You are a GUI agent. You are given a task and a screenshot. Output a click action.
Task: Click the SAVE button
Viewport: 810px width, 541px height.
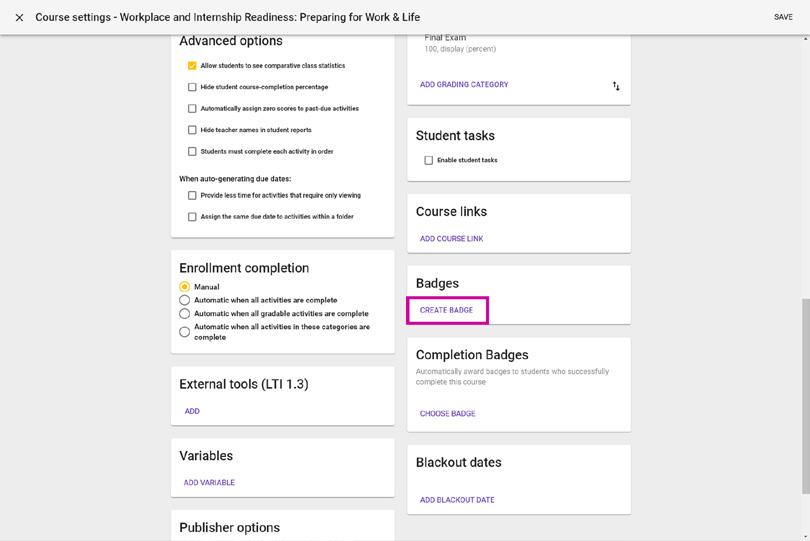[783, 17]
